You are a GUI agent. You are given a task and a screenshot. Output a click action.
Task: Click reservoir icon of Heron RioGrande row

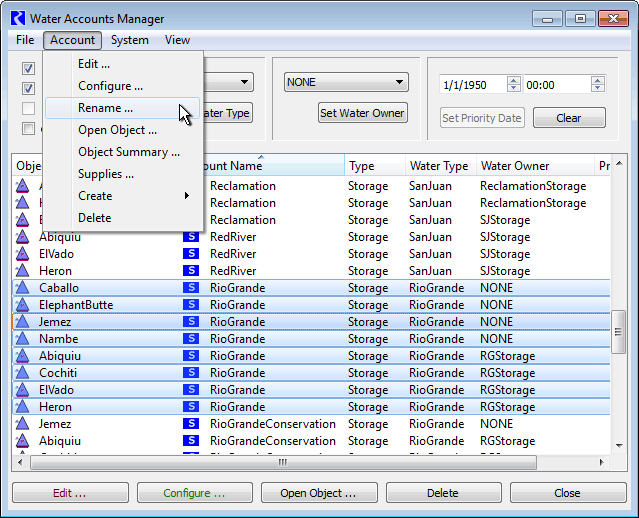tap(22, 407)
